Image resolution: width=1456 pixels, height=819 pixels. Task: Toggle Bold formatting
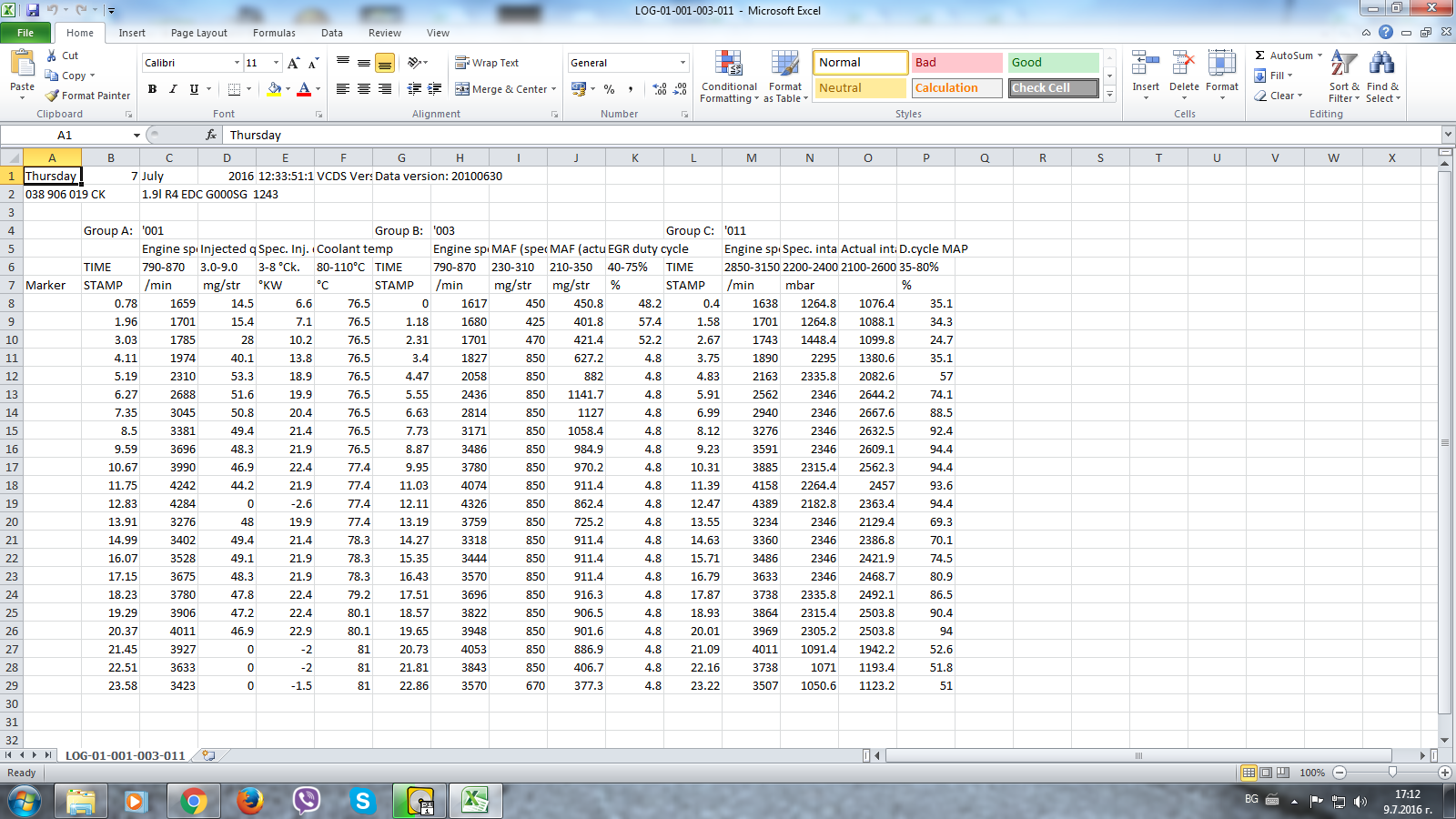[x=152, y=89]
